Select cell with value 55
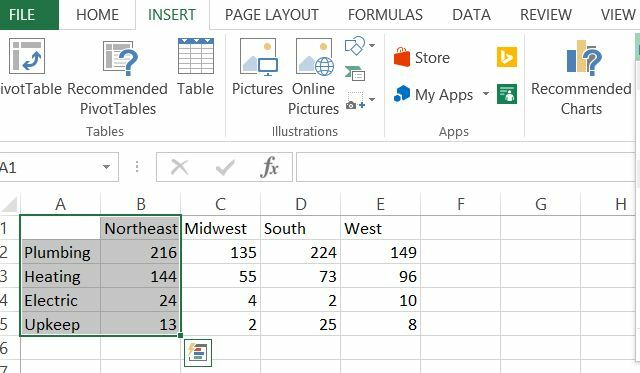640x373 pixels. pos(220,276)
